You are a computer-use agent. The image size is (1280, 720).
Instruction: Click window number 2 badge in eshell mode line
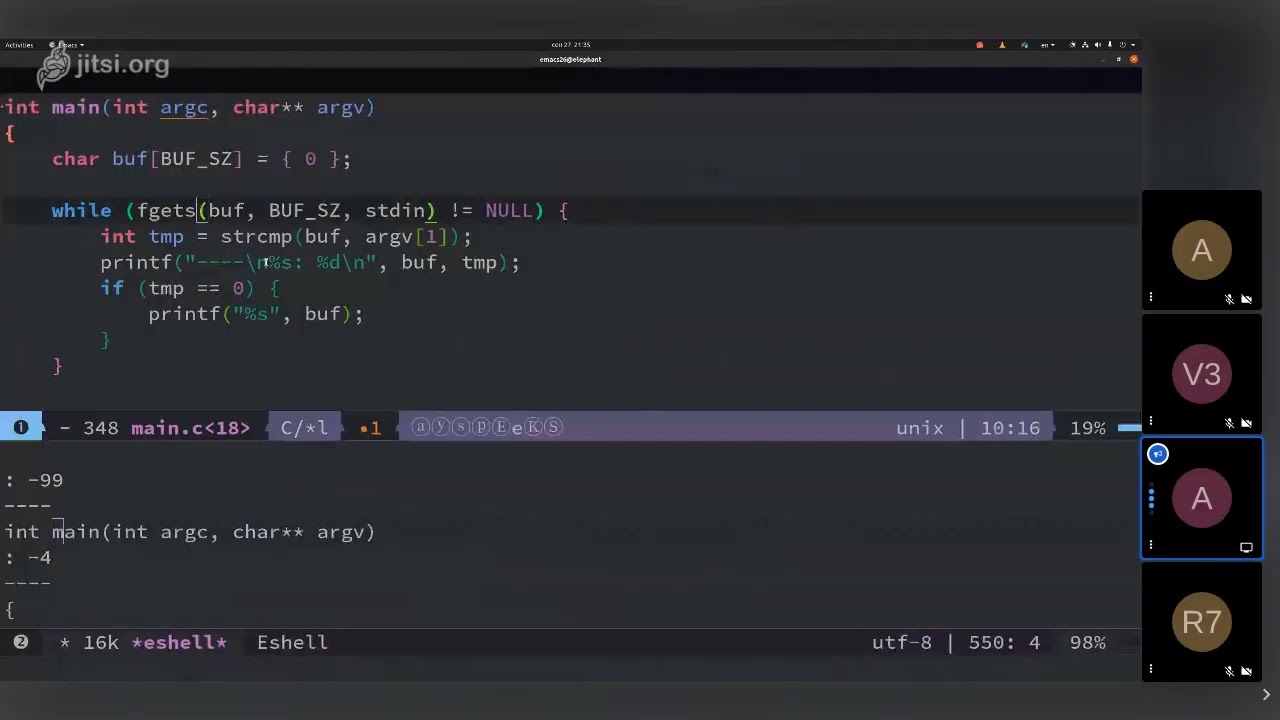(21, 642)
